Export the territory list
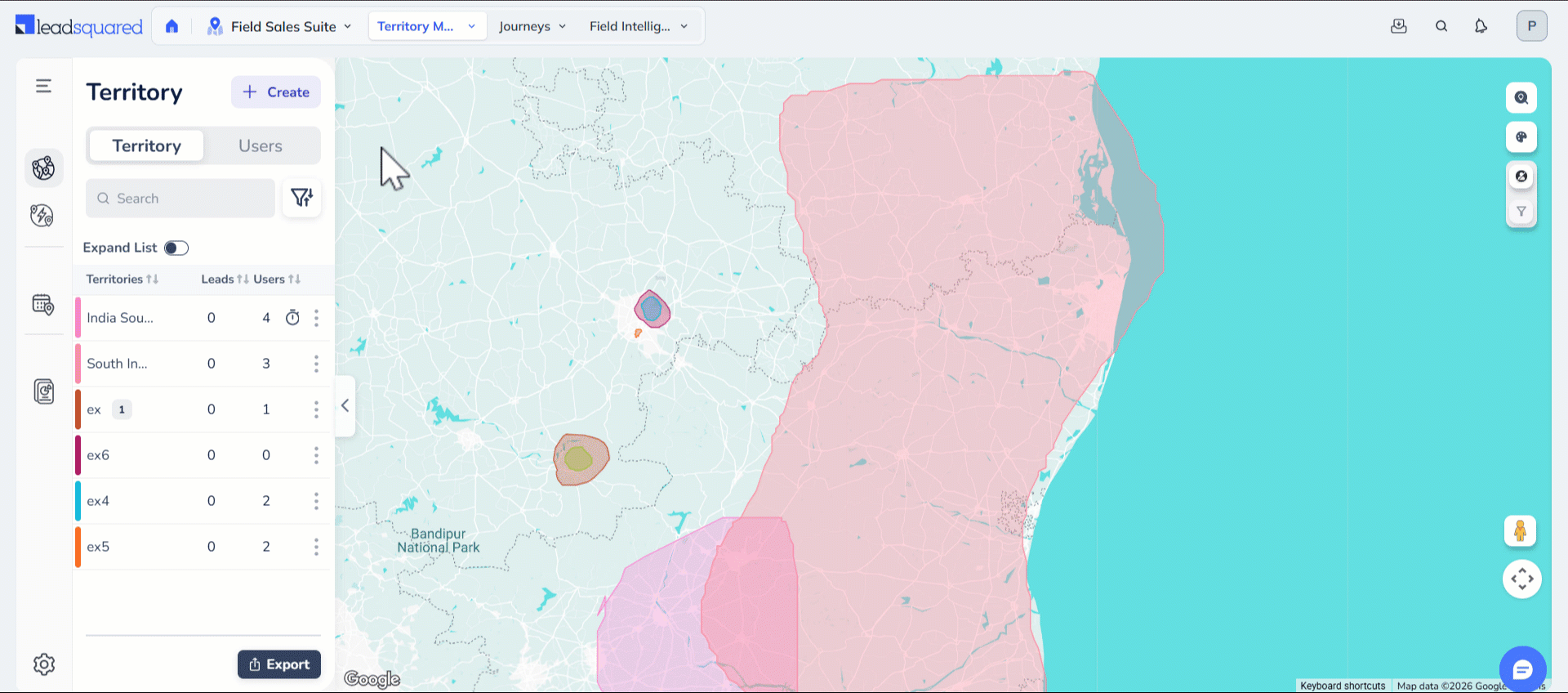 [278, 664]
